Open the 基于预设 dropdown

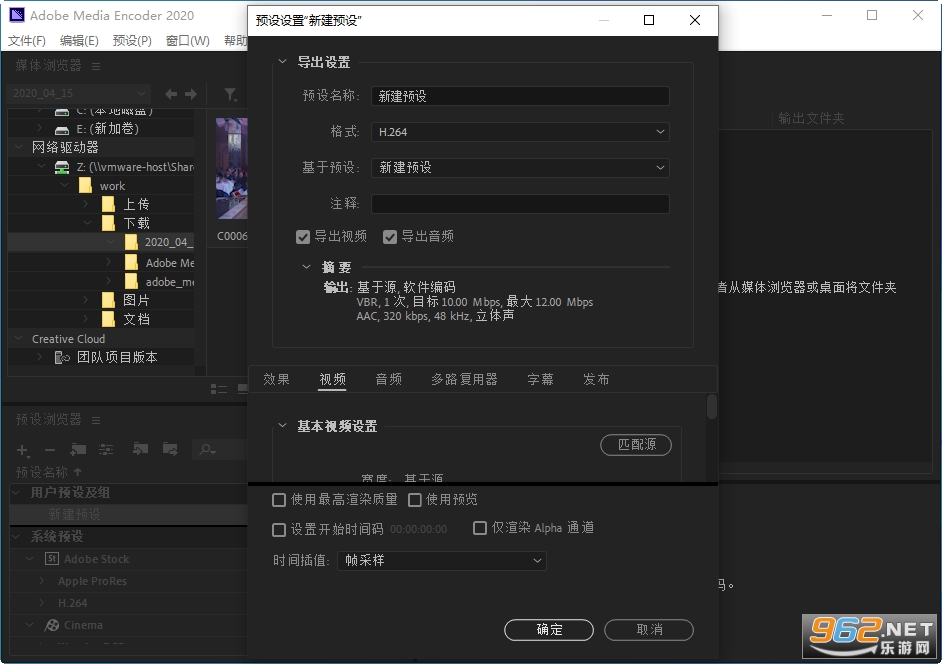pos(520,168)
